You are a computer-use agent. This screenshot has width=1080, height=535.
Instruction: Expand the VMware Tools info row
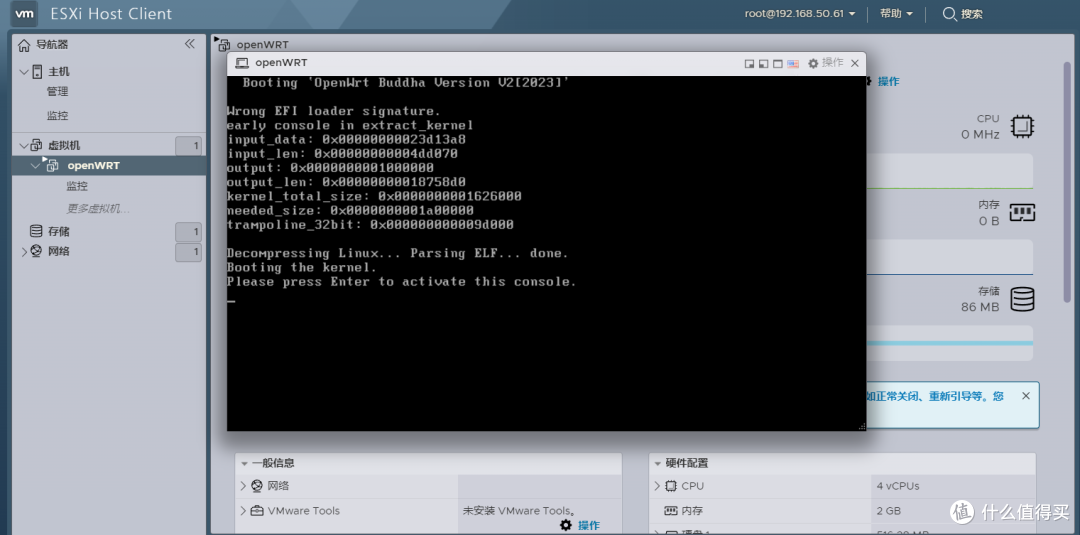[x=243, y=511]
